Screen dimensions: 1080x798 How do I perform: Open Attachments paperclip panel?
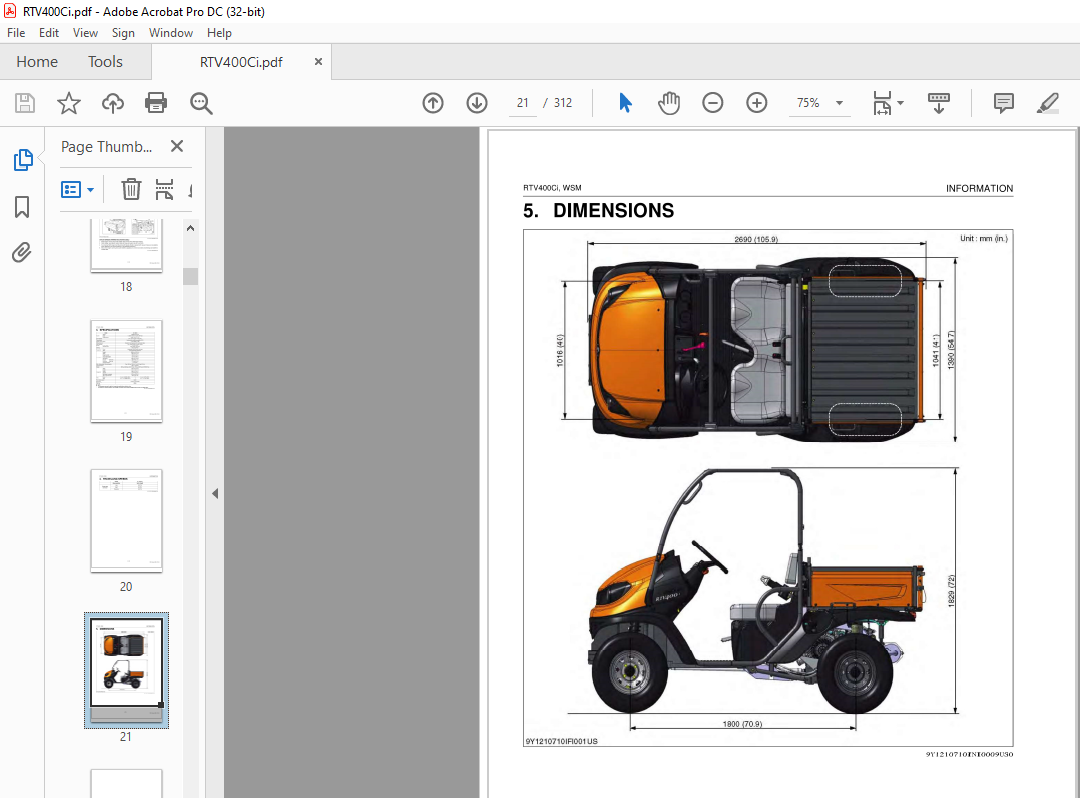click(22, 253)
